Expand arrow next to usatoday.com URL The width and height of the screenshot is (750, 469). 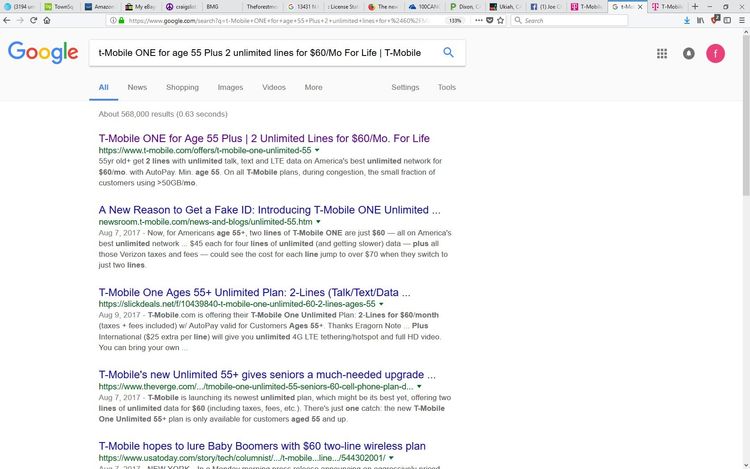click(391, 458)
